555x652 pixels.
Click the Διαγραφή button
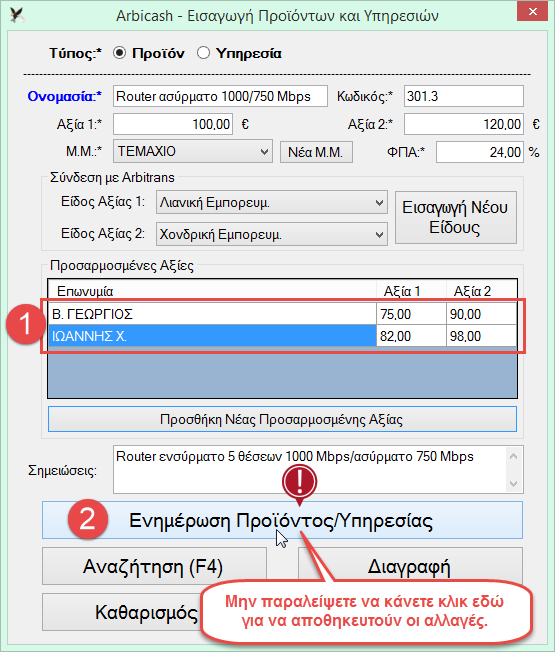[410, 564]
